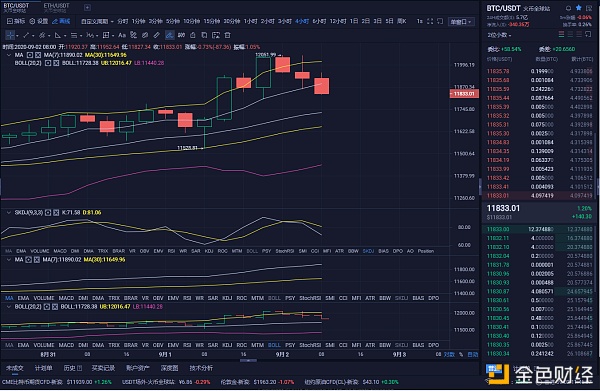Remove the SKDJ(9,3,3) sub-chart
Viewport: 600px width, 391px height.
coord(56,212)
